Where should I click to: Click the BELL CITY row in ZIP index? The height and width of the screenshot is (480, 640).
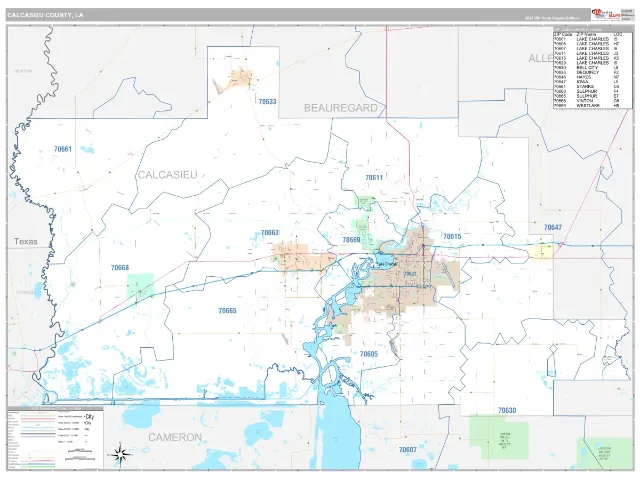tap(587, 68)
